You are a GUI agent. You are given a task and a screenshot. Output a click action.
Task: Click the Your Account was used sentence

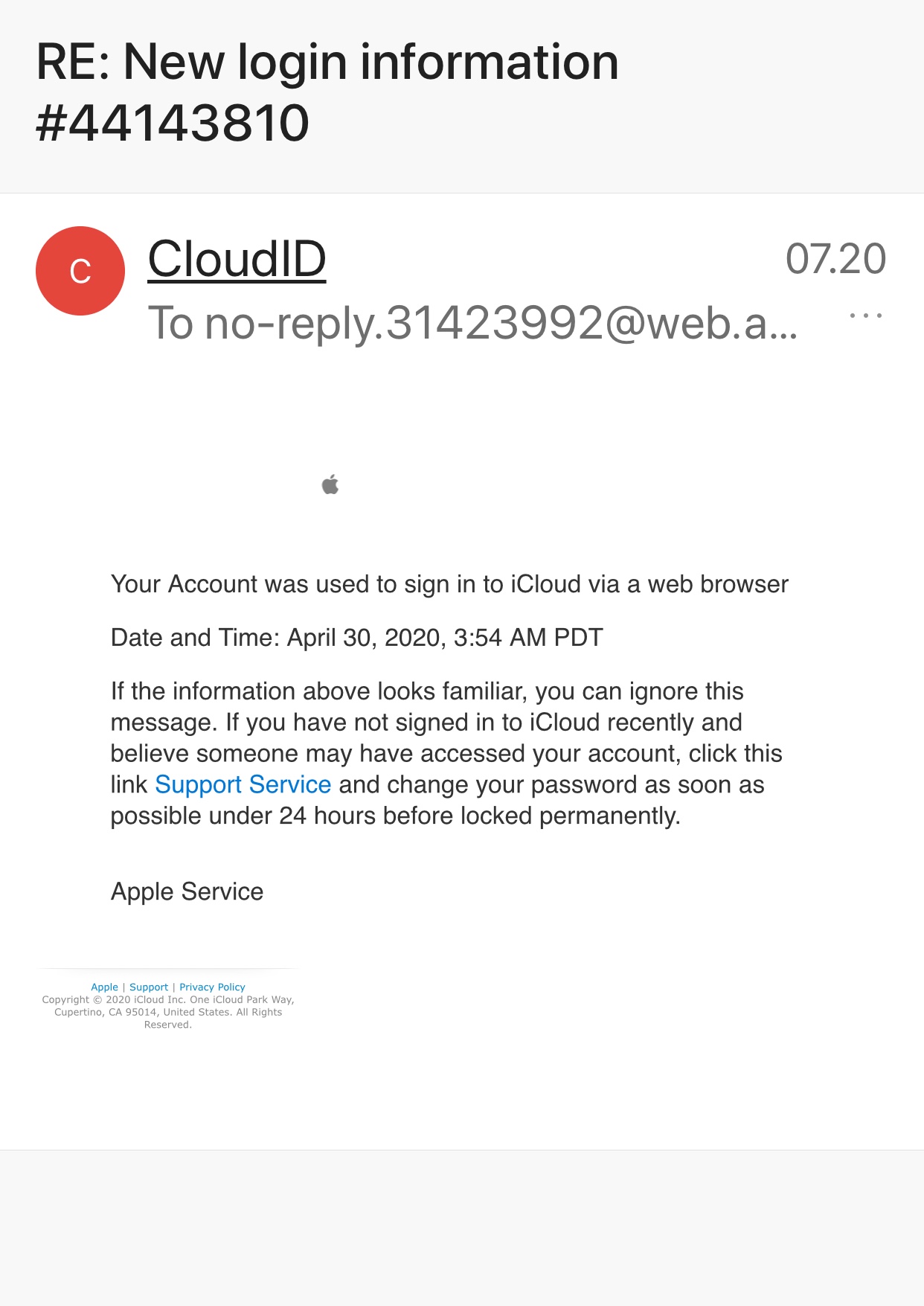coord(449,584)
